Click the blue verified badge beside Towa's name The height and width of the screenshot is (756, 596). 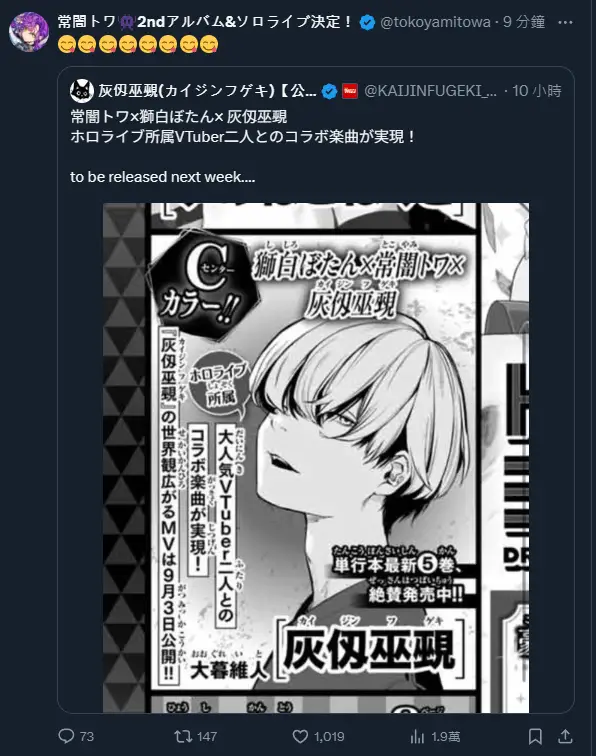click(x=367, y=22)
